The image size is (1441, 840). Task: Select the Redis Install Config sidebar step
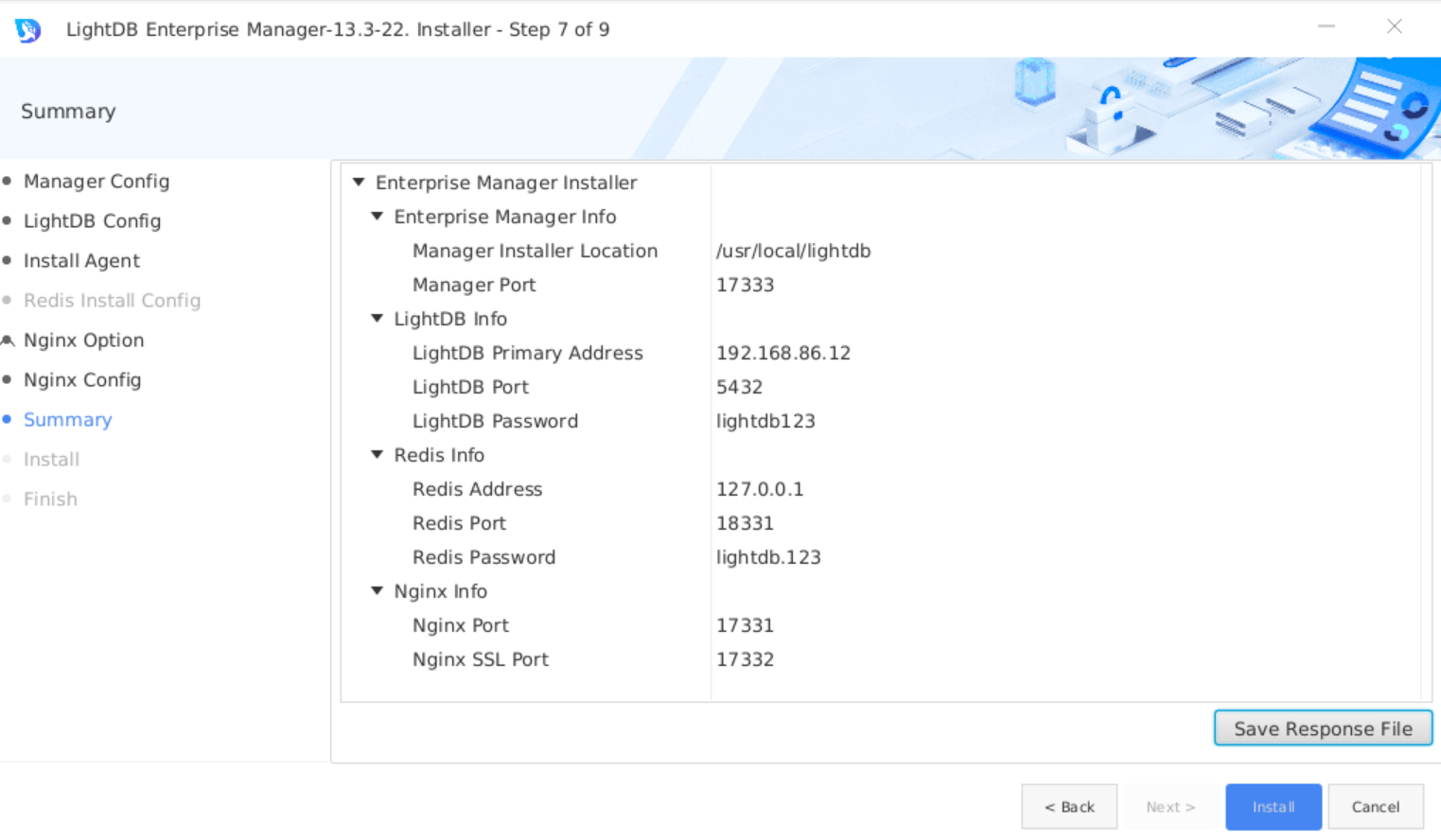point(112,300)
